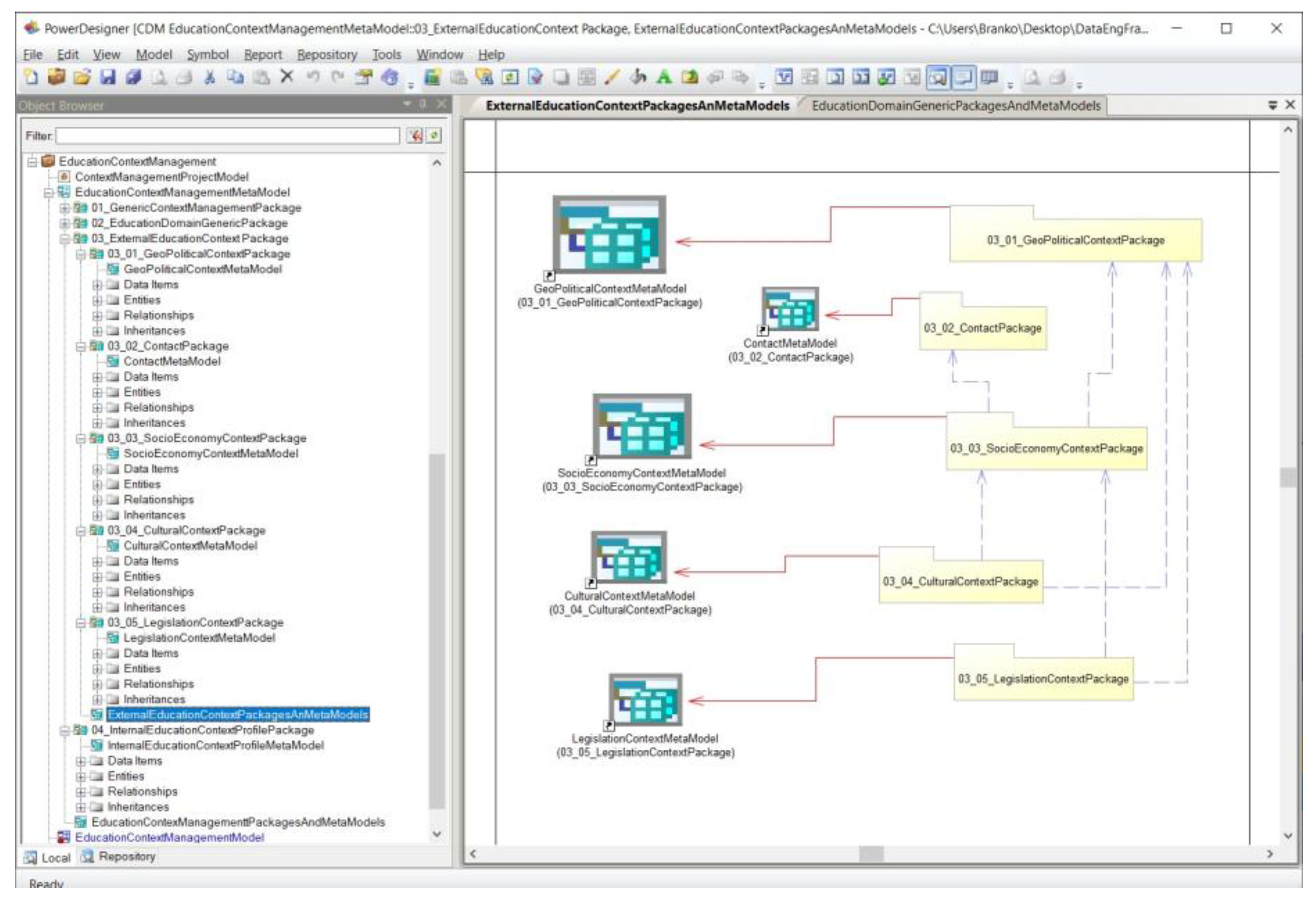This screenshot has height=904, width=1316.
Task: Switch to EducationDomainGenericPackagesAndMetaModels tab
Action: [956, 106]
